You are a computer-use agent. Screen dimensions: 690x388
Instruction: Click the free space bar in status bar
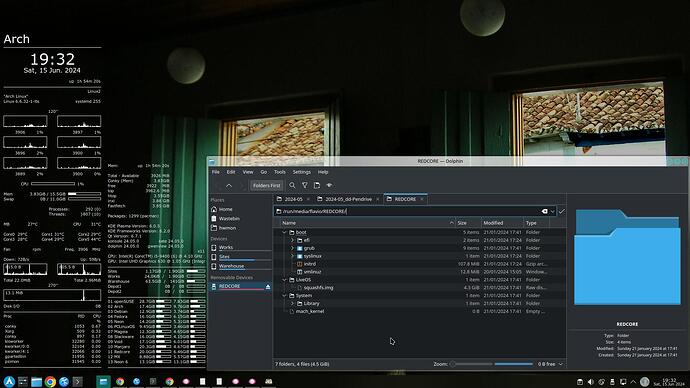(x=514, y=364)
